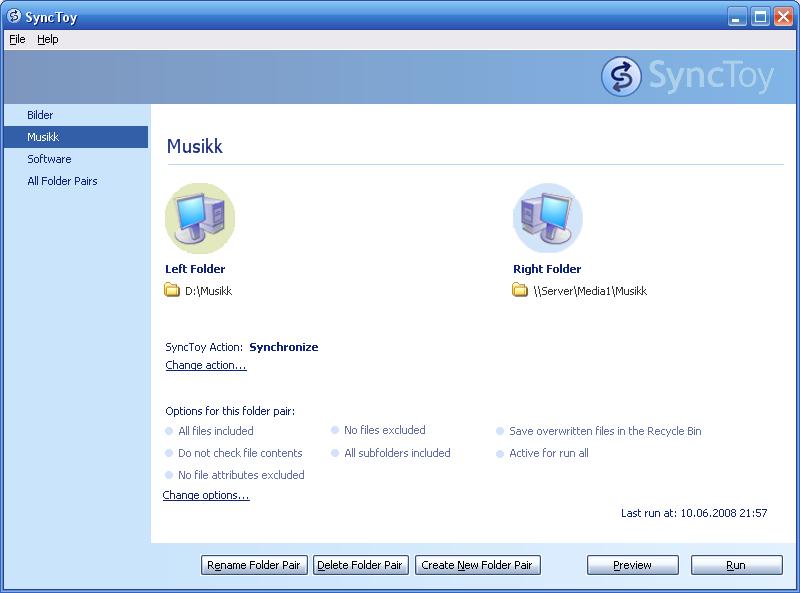Click the 'No files excluded' option text

[x=385, y=430]
